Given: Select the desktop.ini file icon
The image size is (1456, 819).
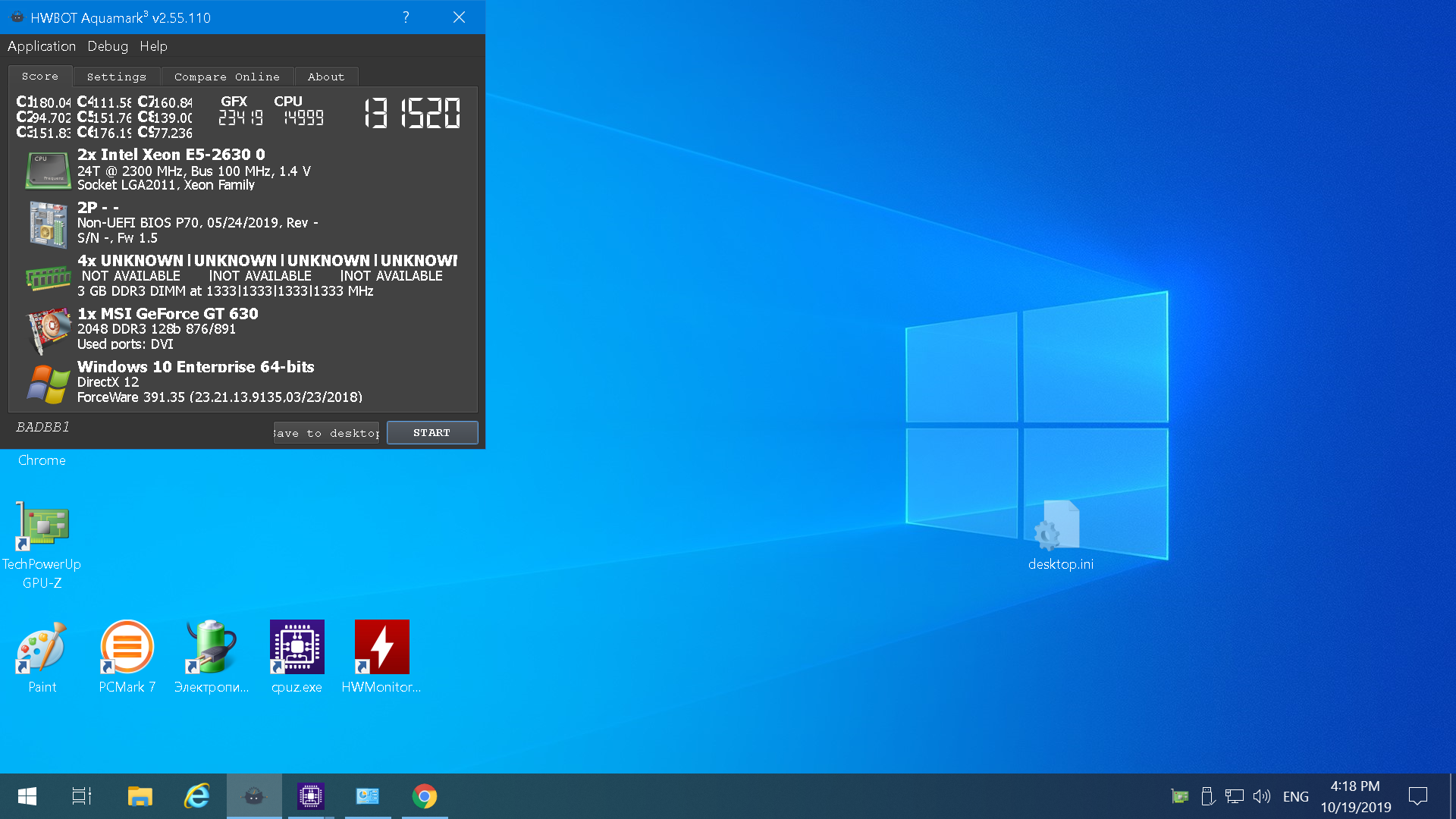Looking at the screenshot, I should 1060,535.
